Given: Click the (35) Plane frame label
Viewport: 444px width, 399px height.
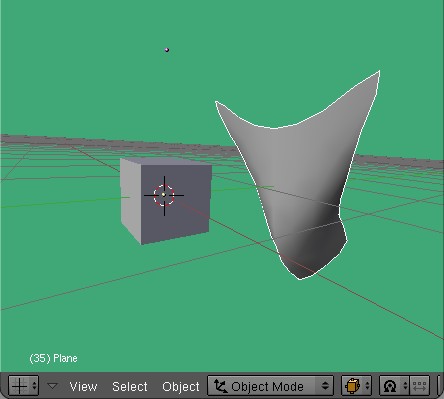Looking at the screenshot, I should (x=53, y=358).
